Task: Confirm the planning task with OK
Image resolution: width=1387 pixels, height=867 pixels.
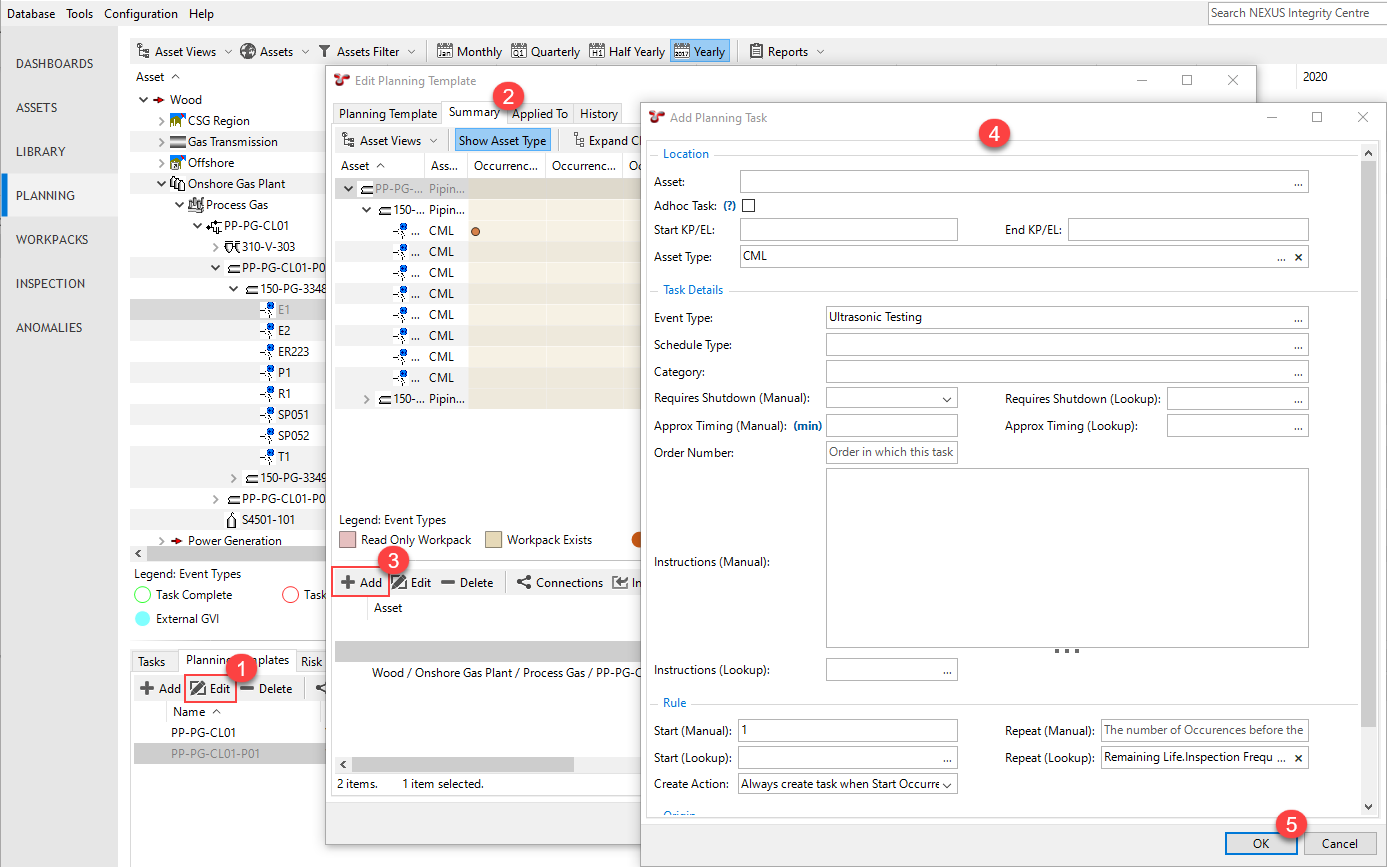Action: [1261, 843]
